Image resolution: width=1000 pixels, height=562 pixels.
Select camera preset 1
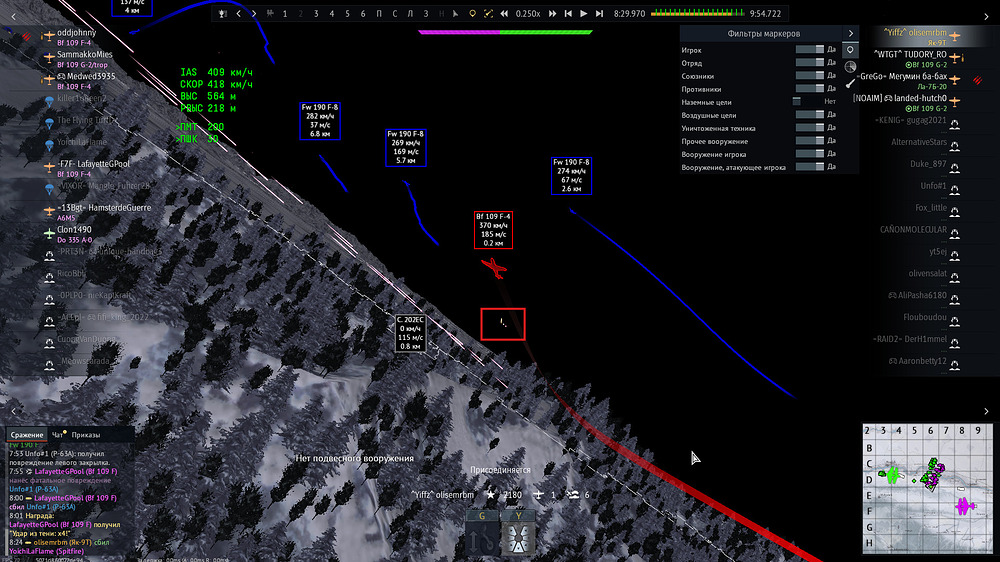285,13
